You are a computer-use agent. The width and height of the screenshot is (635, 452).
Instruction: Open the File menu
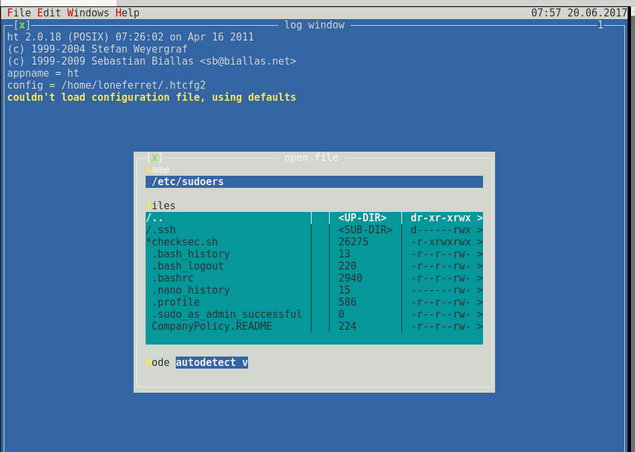[18, 13]
